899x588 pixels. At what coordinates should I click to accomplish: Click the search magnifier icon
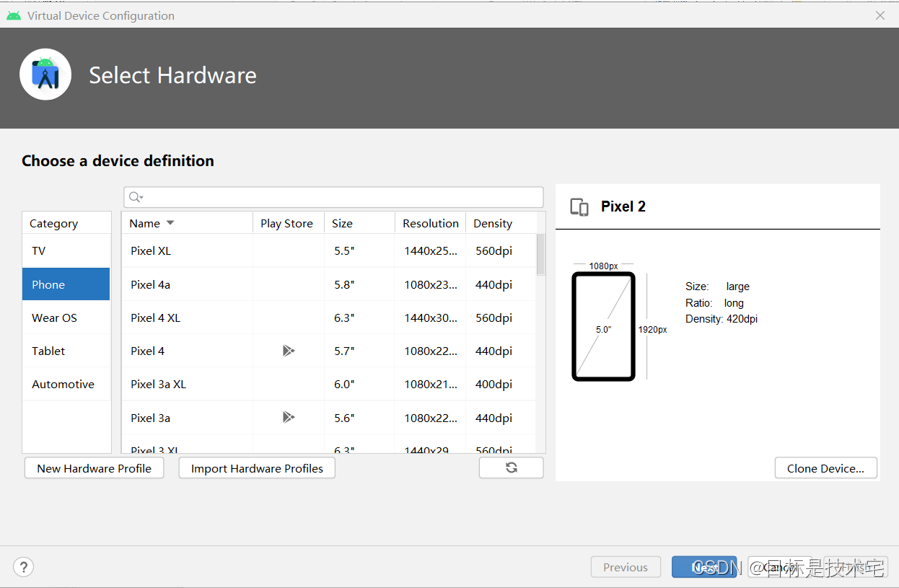[136, 197]
